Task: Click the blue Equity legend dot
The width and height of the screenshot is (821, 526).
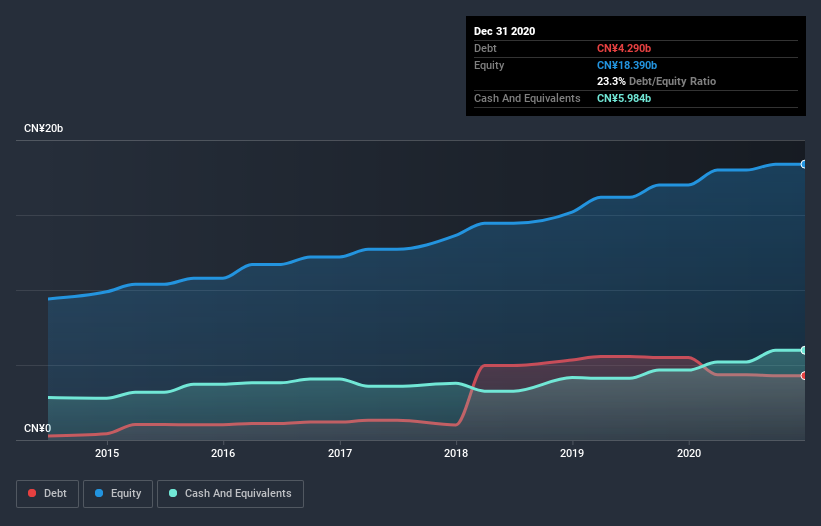Action: (x=98, y=493)
